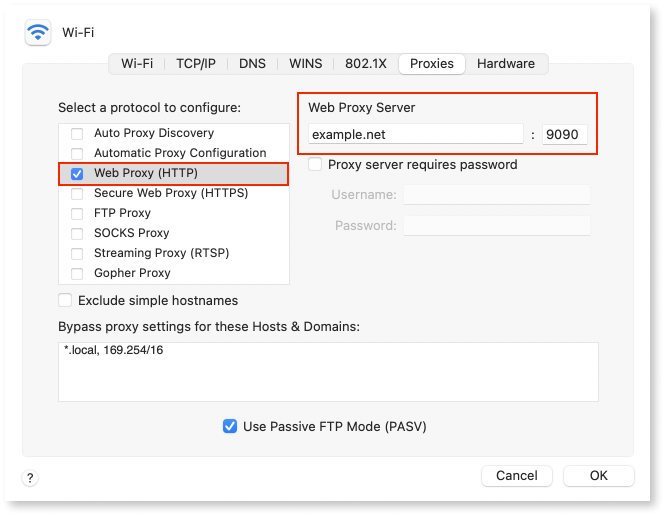
Task: Disable Use Passive FTP Mode (PASV)
Action: click(231, 426)
